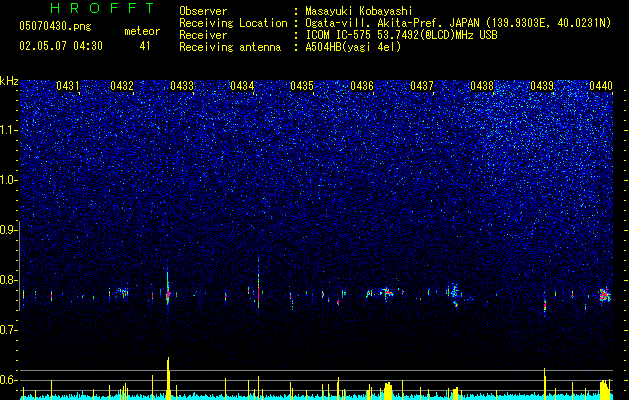Image resolution: width=629 pixels, height=400 pixels.
Task: Click the 0.6 kHz axis label
Action: [9, 380]
